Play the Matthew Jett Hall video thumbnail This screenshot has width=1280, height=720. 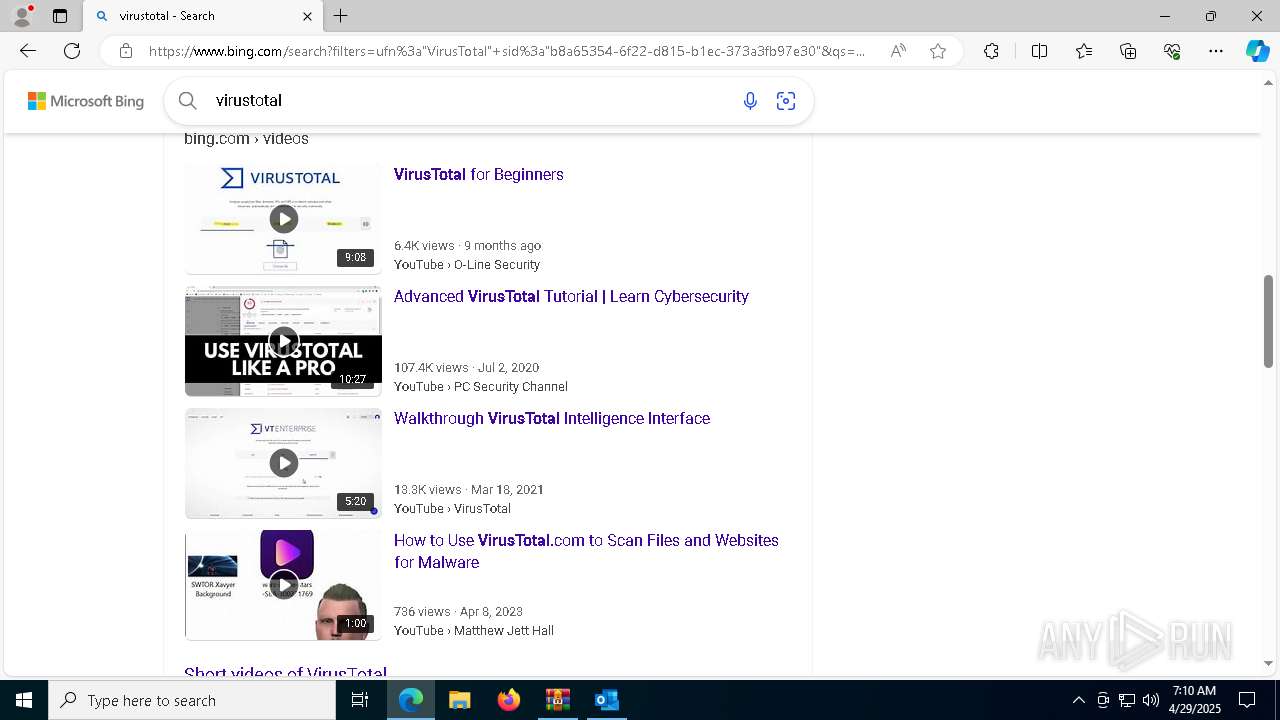[x=283, y=585]
